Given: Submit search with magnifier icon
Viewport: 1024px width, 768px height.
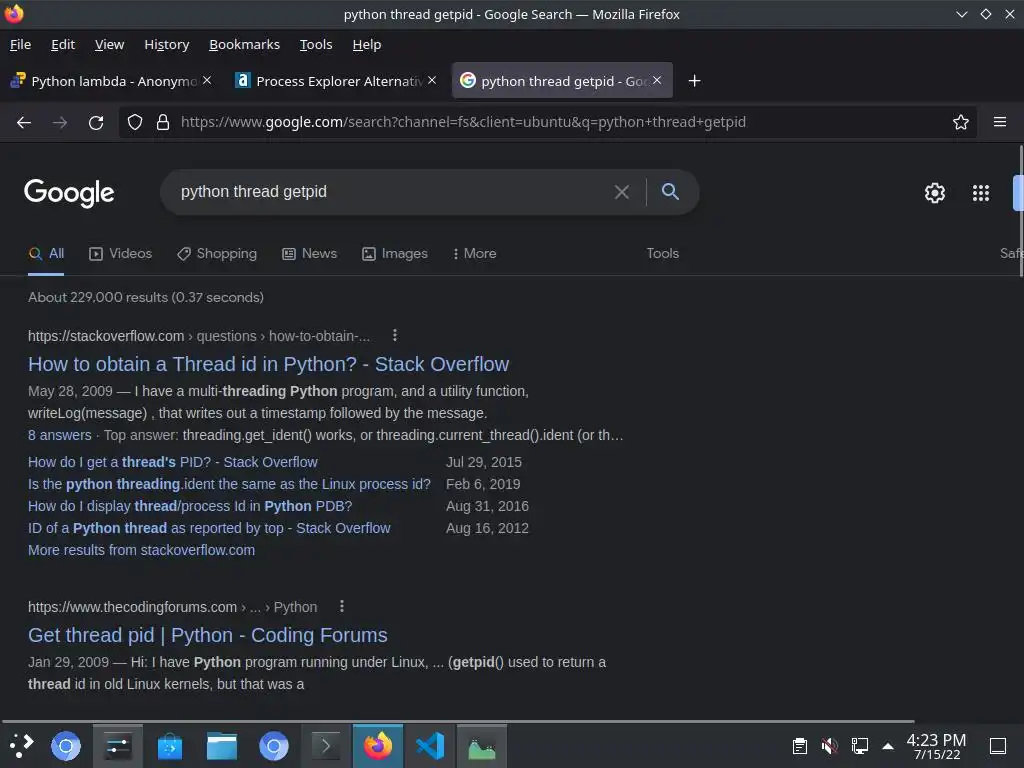Looking at the screenshot, I should 670,191.
